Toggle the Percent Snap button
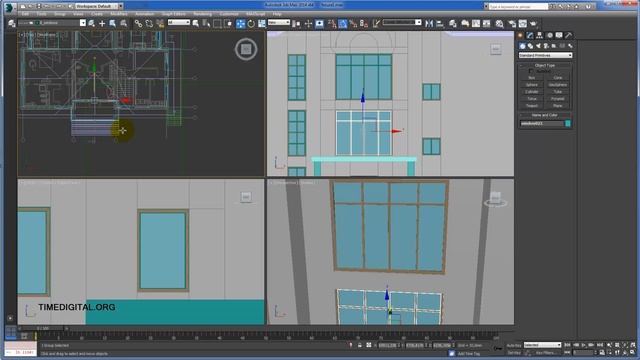The height and width of the screenshot is (360, 640). 353,23
